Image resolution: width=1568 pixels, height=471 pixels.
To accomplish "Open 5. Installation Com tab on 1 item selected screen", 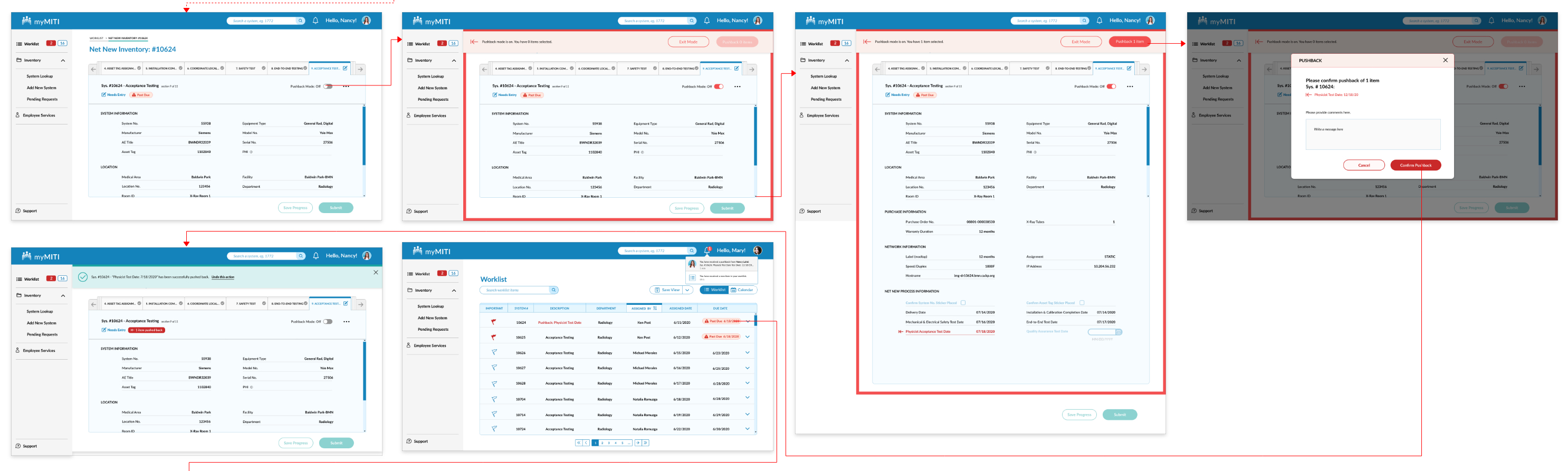I will pyautogui.click(x=947, y=69).
